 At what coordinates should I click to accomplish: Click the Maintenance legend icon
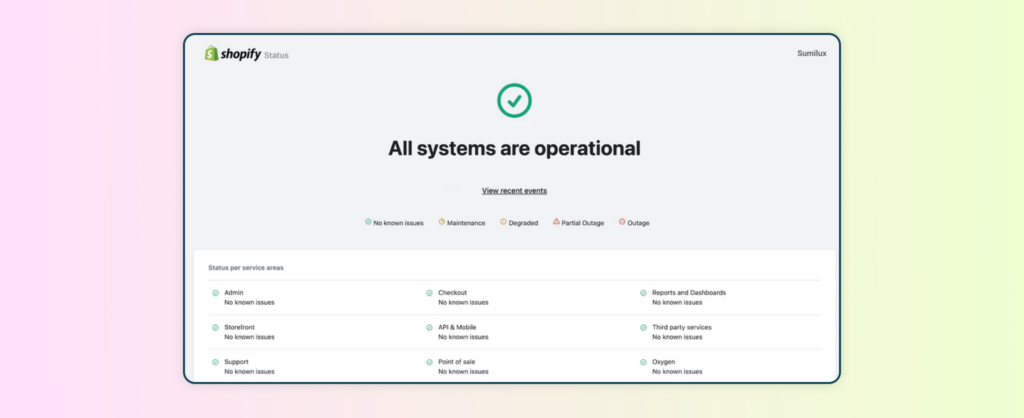[x=441, y=222]
